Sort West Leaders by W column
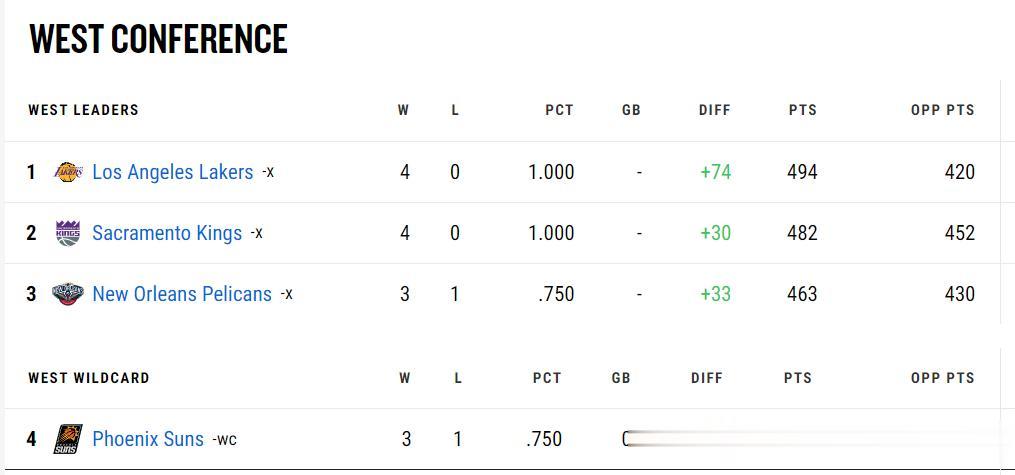1015x475 pixels. point(403,110)
